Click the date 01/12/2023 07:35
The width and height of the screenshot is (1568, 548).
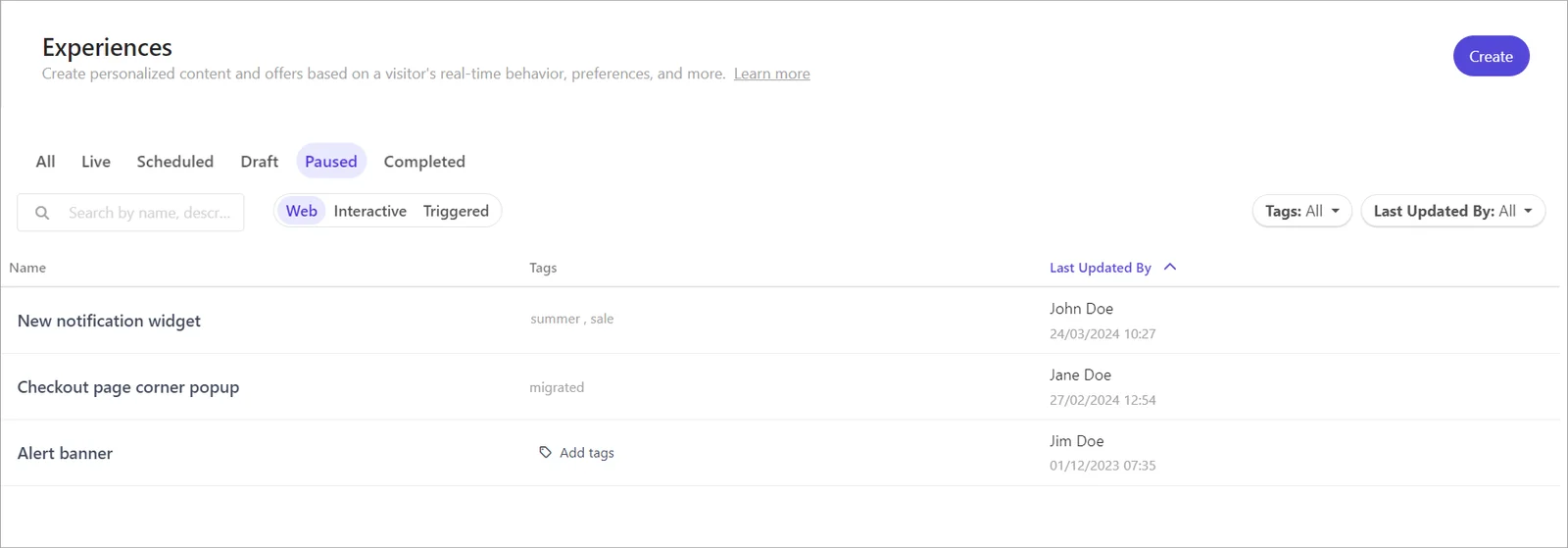[1102, 466]
